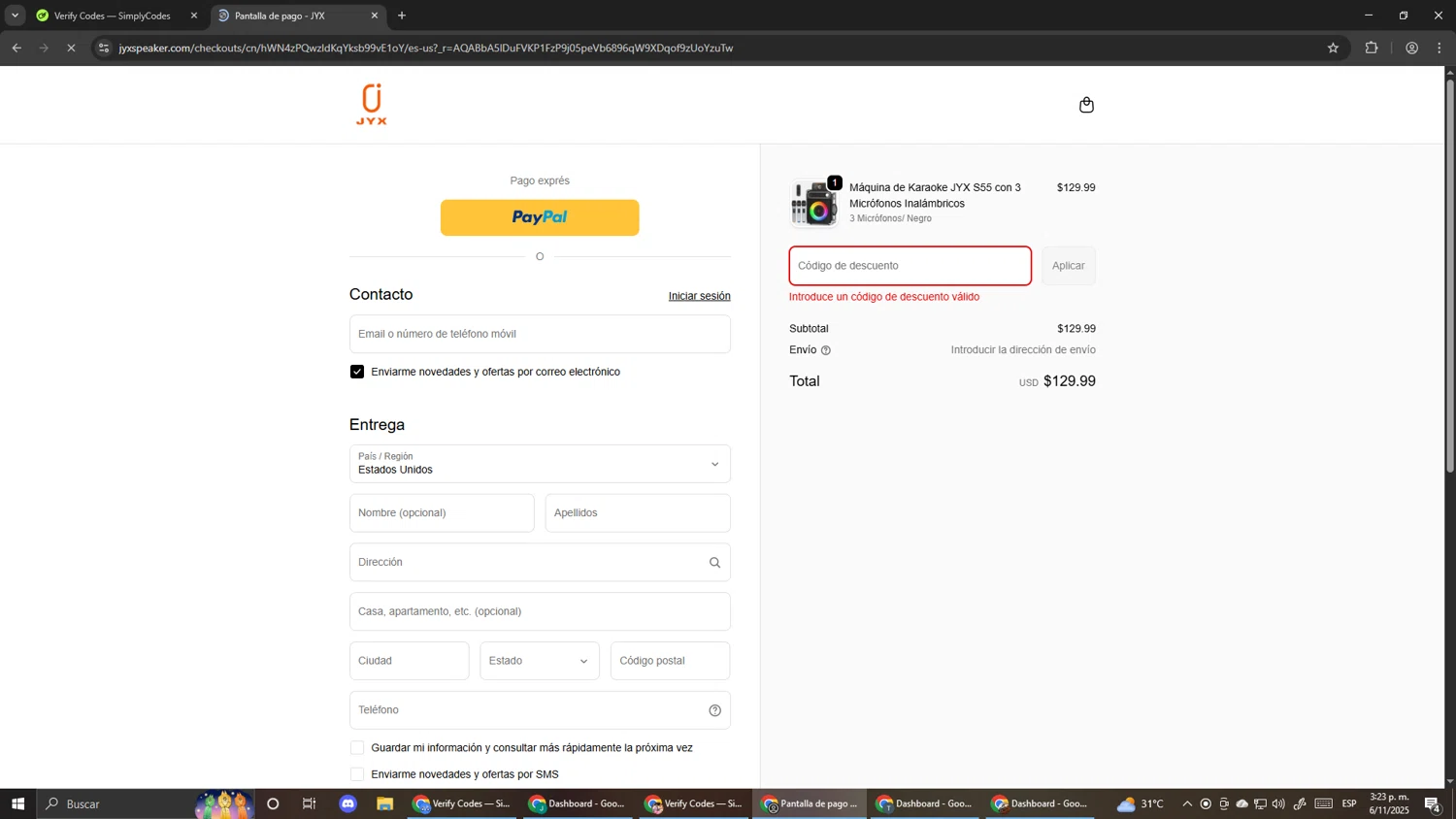Pay with the PayPal express button
1456x819 pixels.
[540, 217]
